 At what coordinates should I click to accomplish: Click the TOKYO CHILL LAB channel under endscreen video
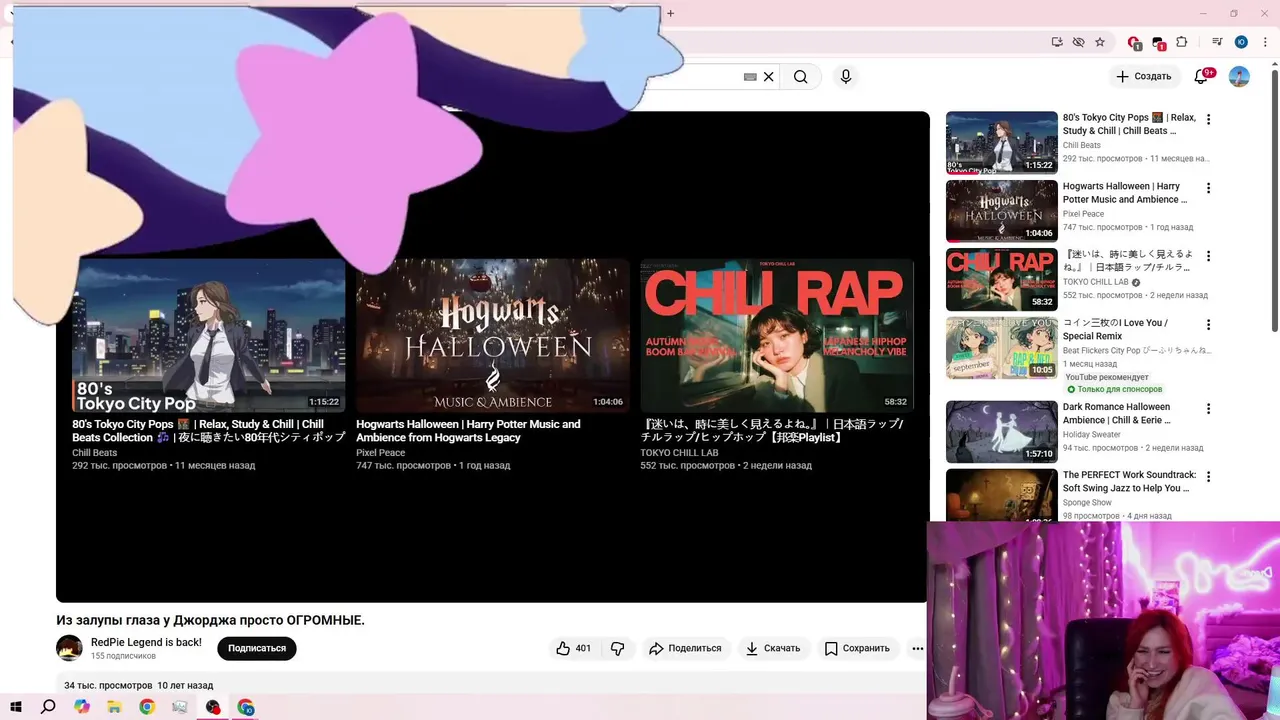[679, 452]
